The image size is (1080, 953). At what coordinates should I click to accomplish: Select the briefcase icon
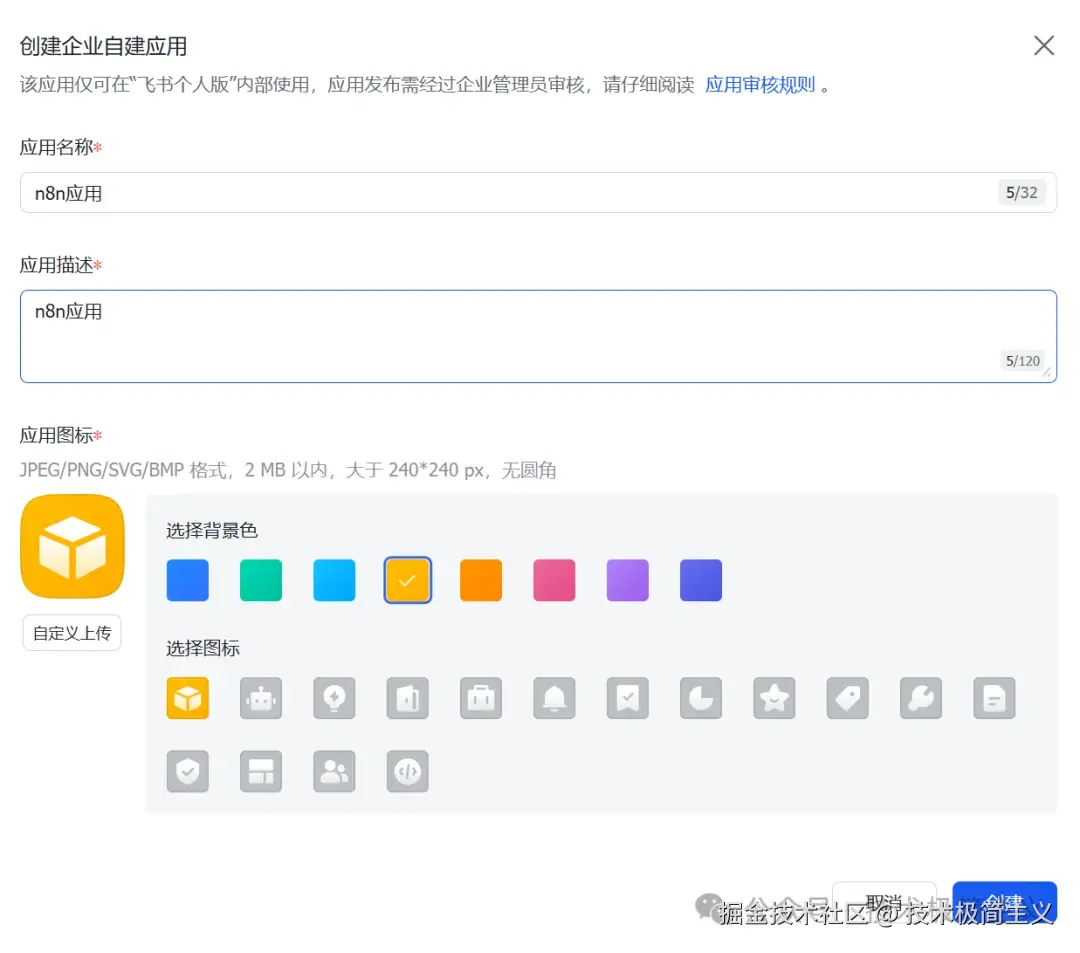[x=481, y=698]
